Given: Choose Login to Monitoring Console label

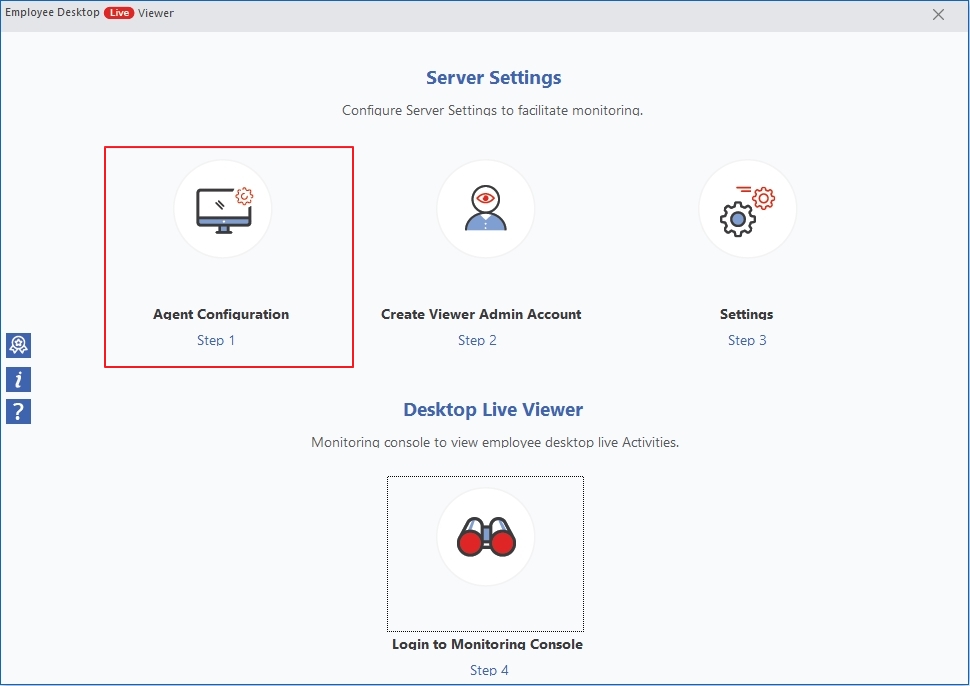Looking at the screenshot, I should [x=487, y=644].
